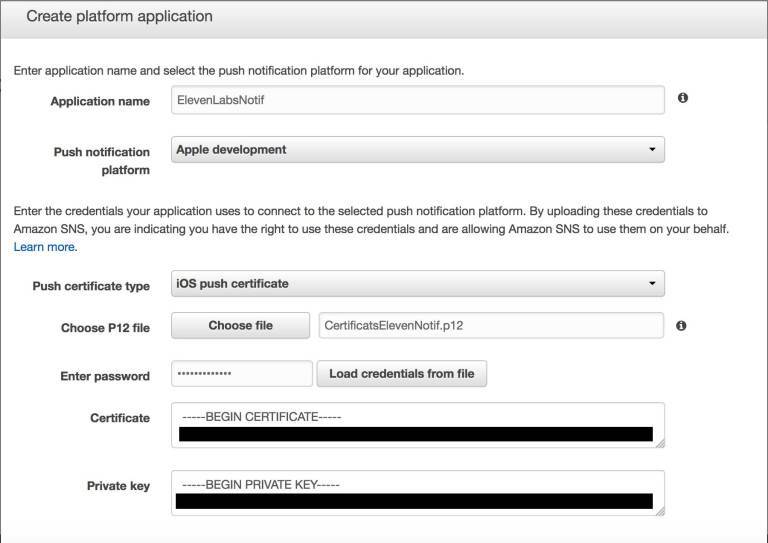Click the Enter password label
The image size is (768, 543).
tap(105, 377)
